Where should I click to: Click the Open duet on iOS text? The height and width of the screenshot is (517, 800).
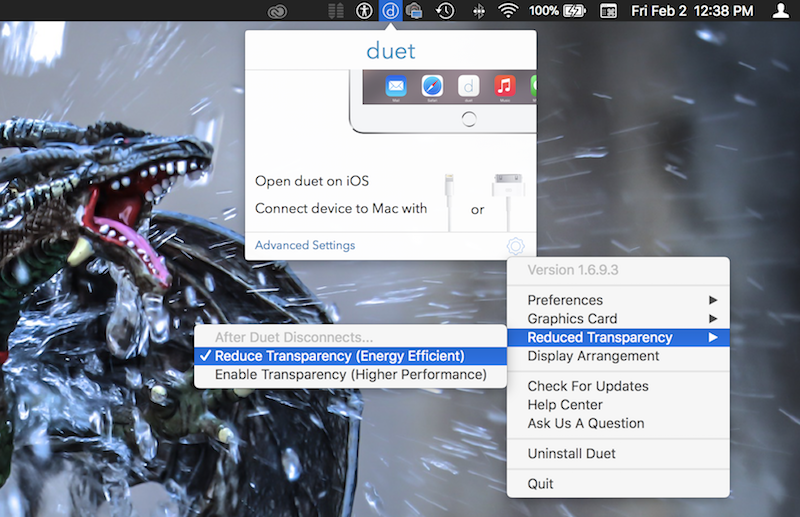pyautogui.click(x=312, y=181)
